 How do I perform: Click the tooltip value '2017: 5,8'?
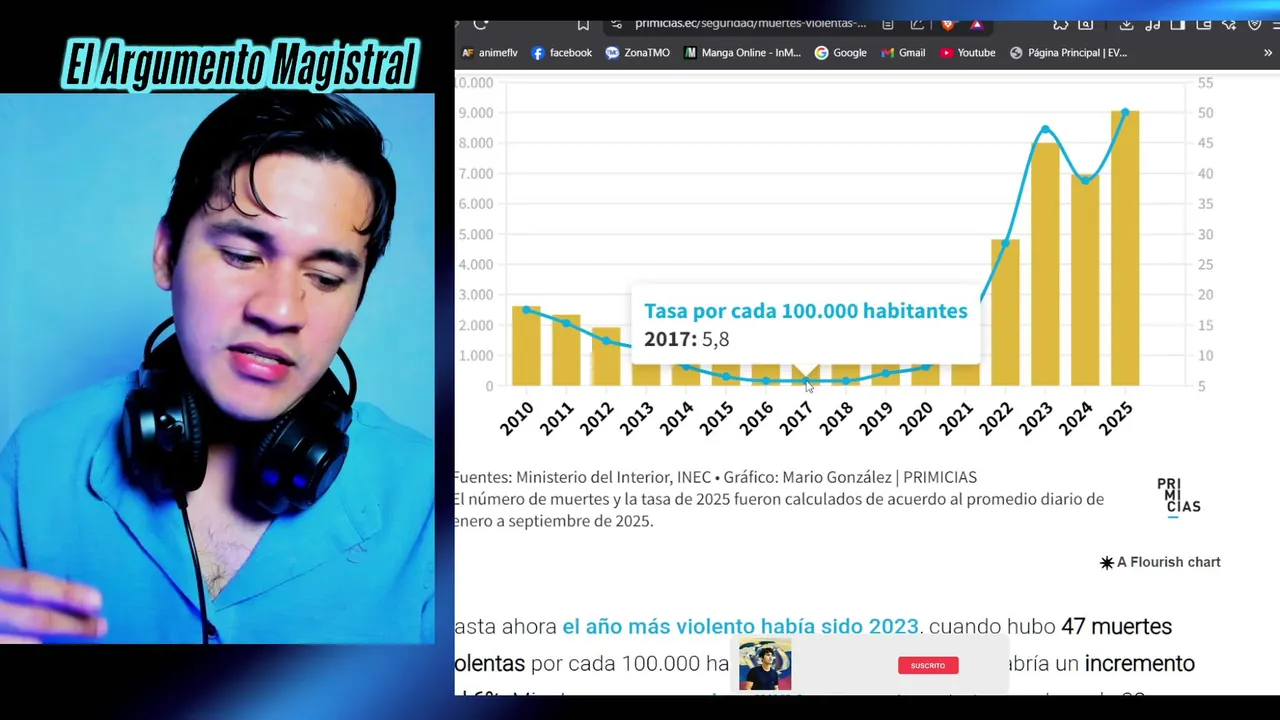coord(686,339)
